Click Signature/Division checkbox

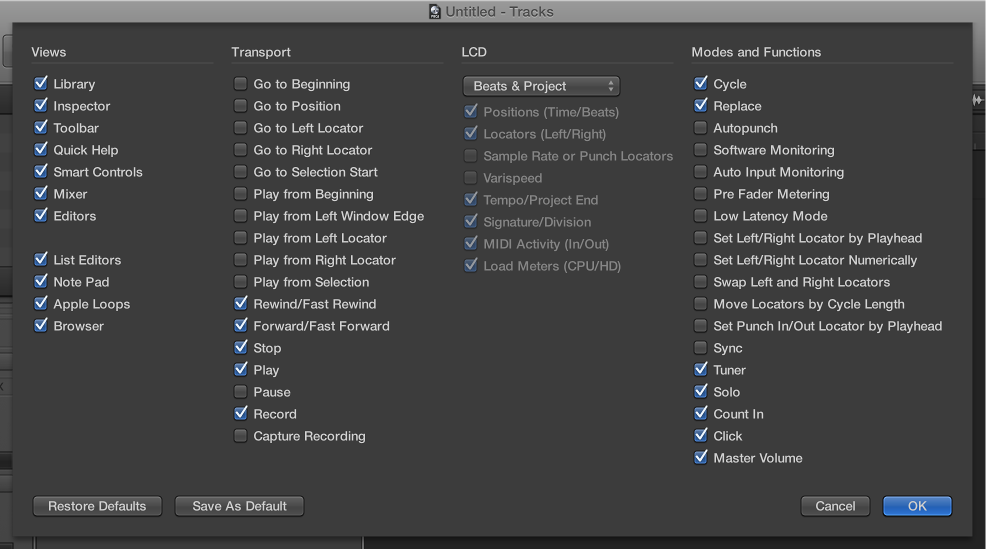click(470, 222)
